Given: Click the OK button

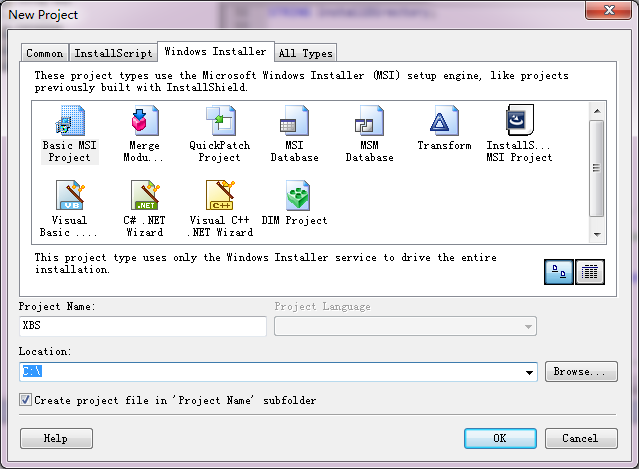Looking at the screenshot, I should click(x=500, y=438).
